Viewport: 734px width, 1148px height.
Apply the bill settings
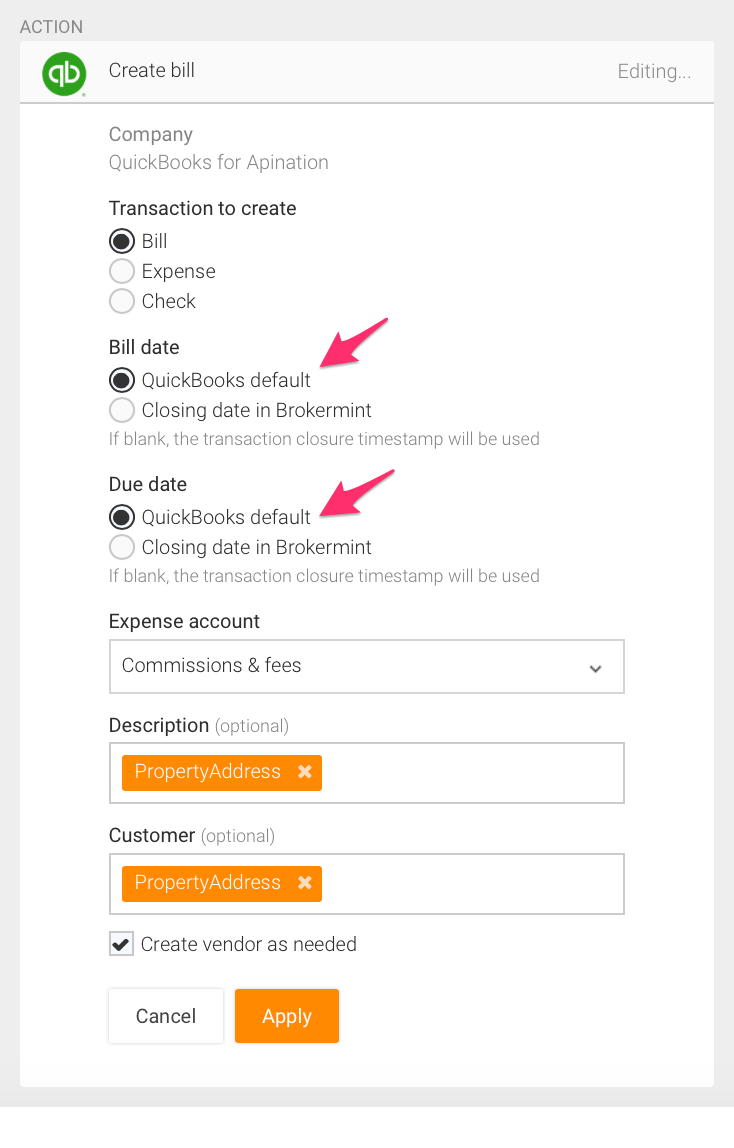287,1016
